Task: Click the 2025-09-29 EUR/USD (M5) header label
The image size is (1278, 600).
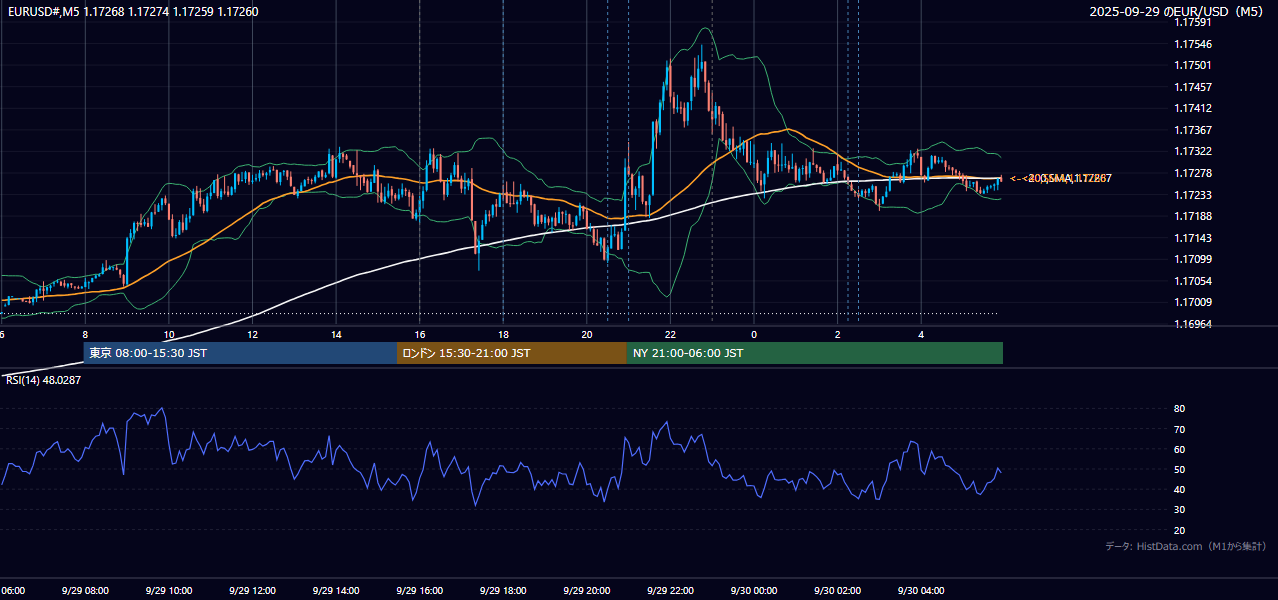Action: click(x=1174, y=12)
